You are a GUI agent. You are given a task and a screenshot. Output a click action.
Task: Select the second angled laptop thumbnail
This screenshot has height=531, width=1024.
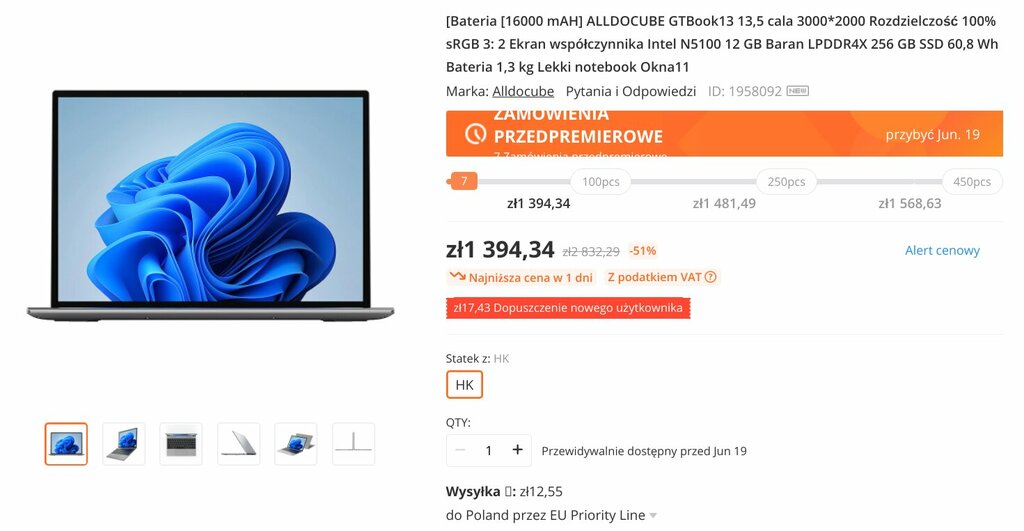click(123, 444)
